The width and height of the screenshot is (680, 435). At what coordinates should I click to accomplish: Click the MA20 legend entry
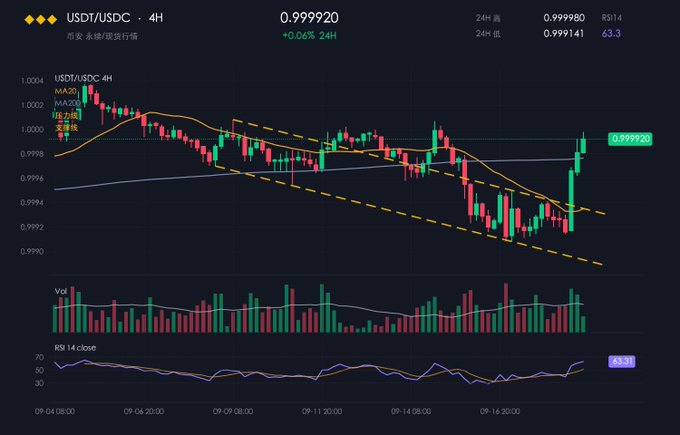point(65,91)
